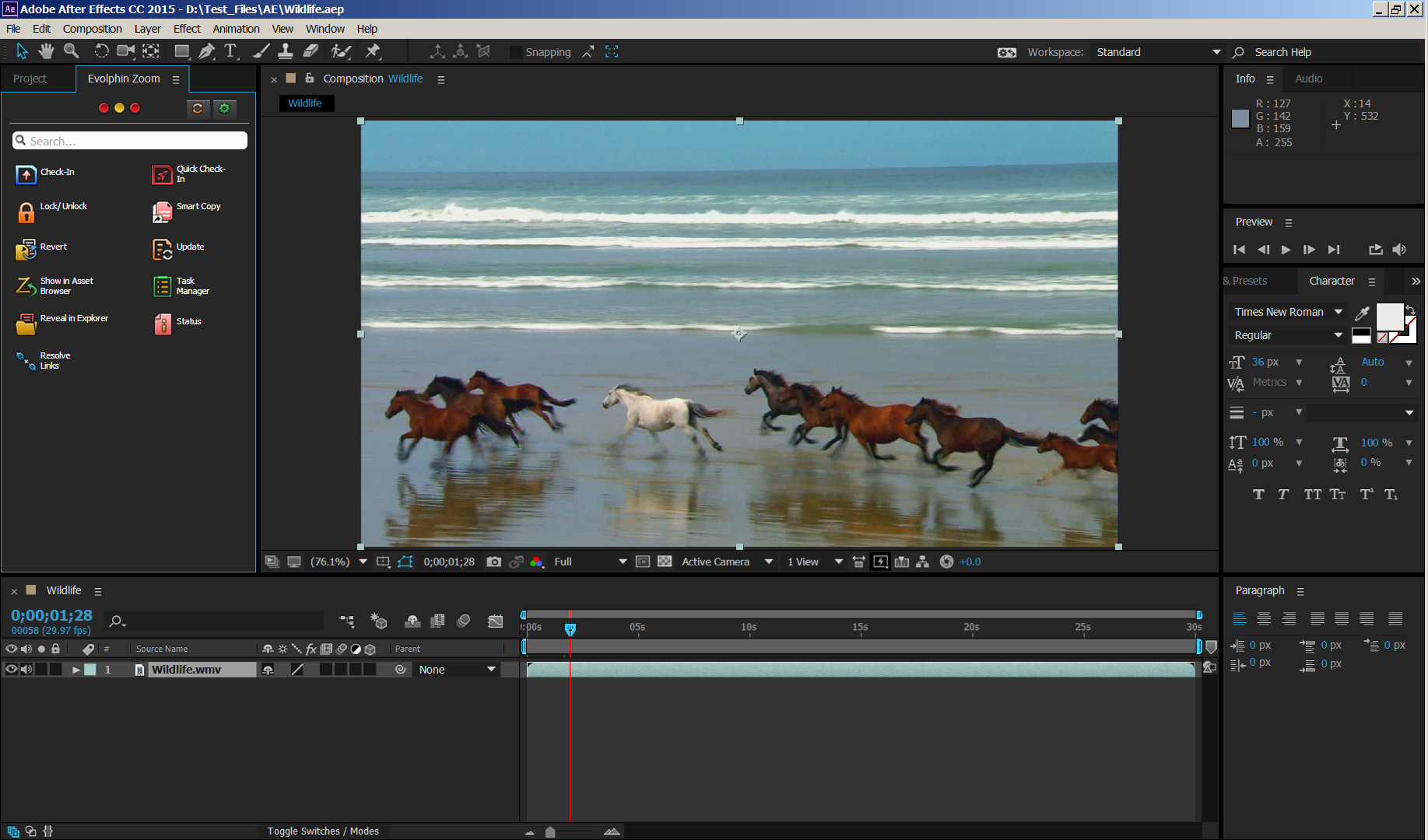The image size is (1428, 840).
Task: Enable the Snapping checkbox
Action: (515, 52)
